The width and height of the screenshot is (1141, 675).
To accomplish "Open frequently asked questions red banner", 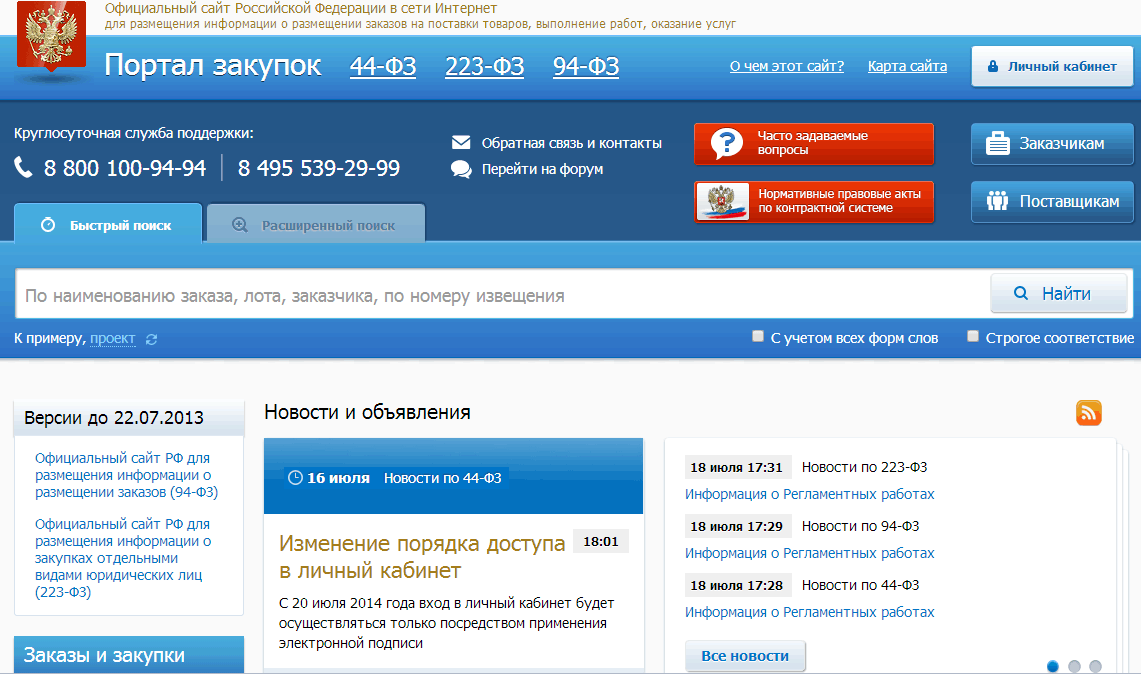I will point(813,144).
